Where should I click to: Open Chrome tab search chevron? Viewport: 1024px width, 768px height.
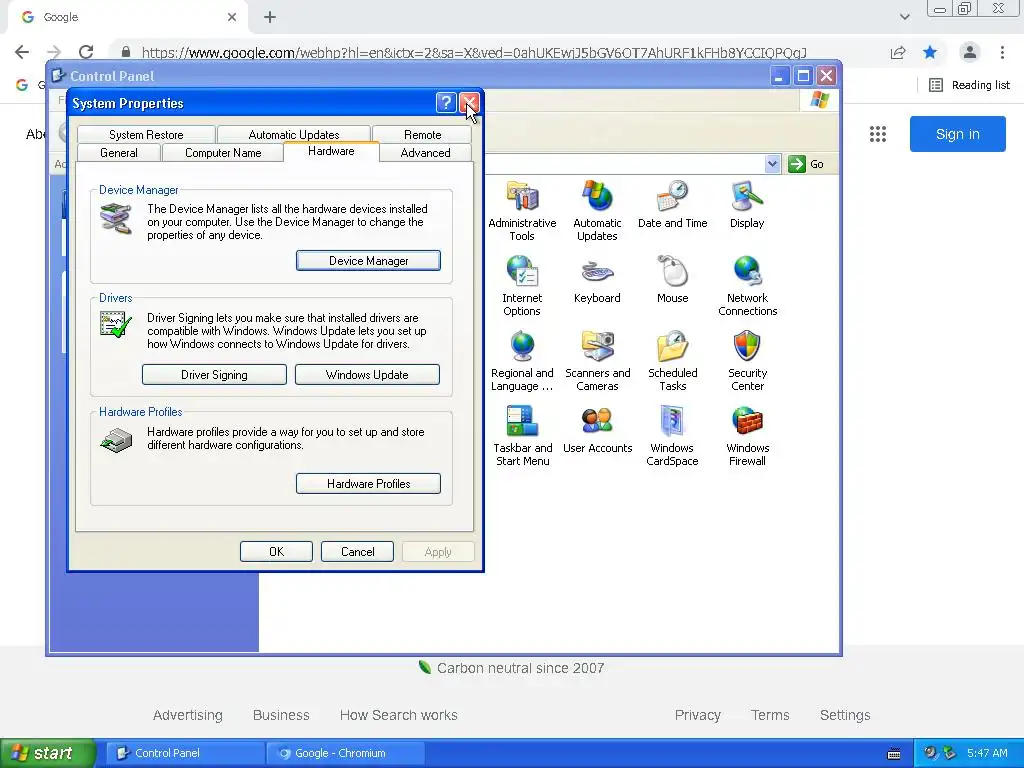coord(904,17)
